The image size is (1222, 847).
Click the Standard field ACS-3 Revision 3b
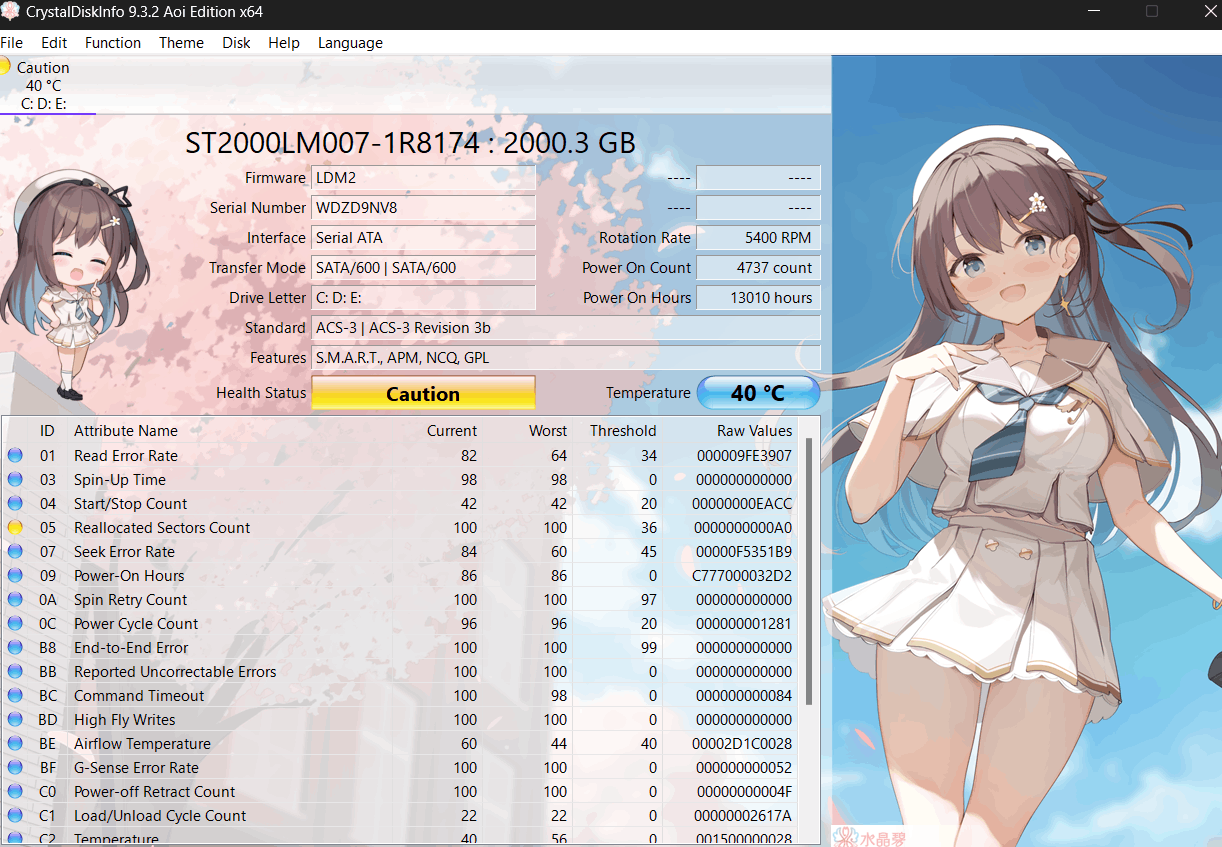point(566,328)
